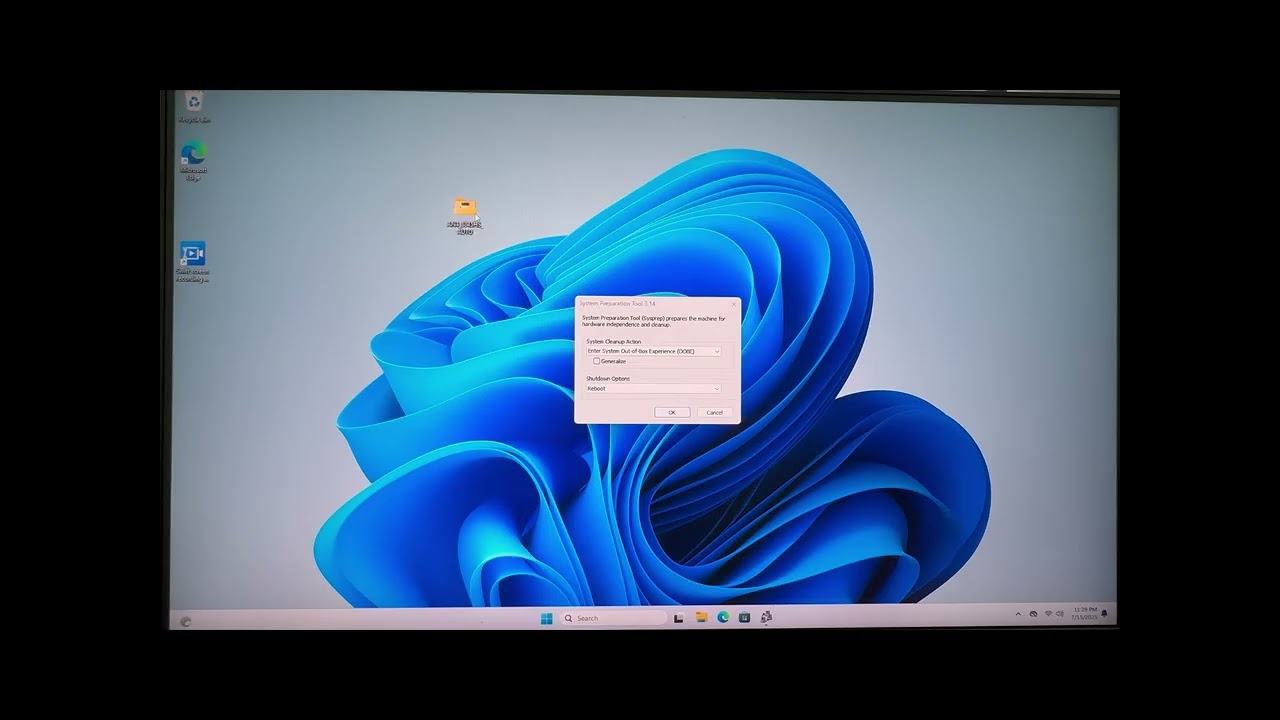Open the volume tray icon
Image resolution: width=1280 pixels, height=720 pixels.
(1060, 613)
